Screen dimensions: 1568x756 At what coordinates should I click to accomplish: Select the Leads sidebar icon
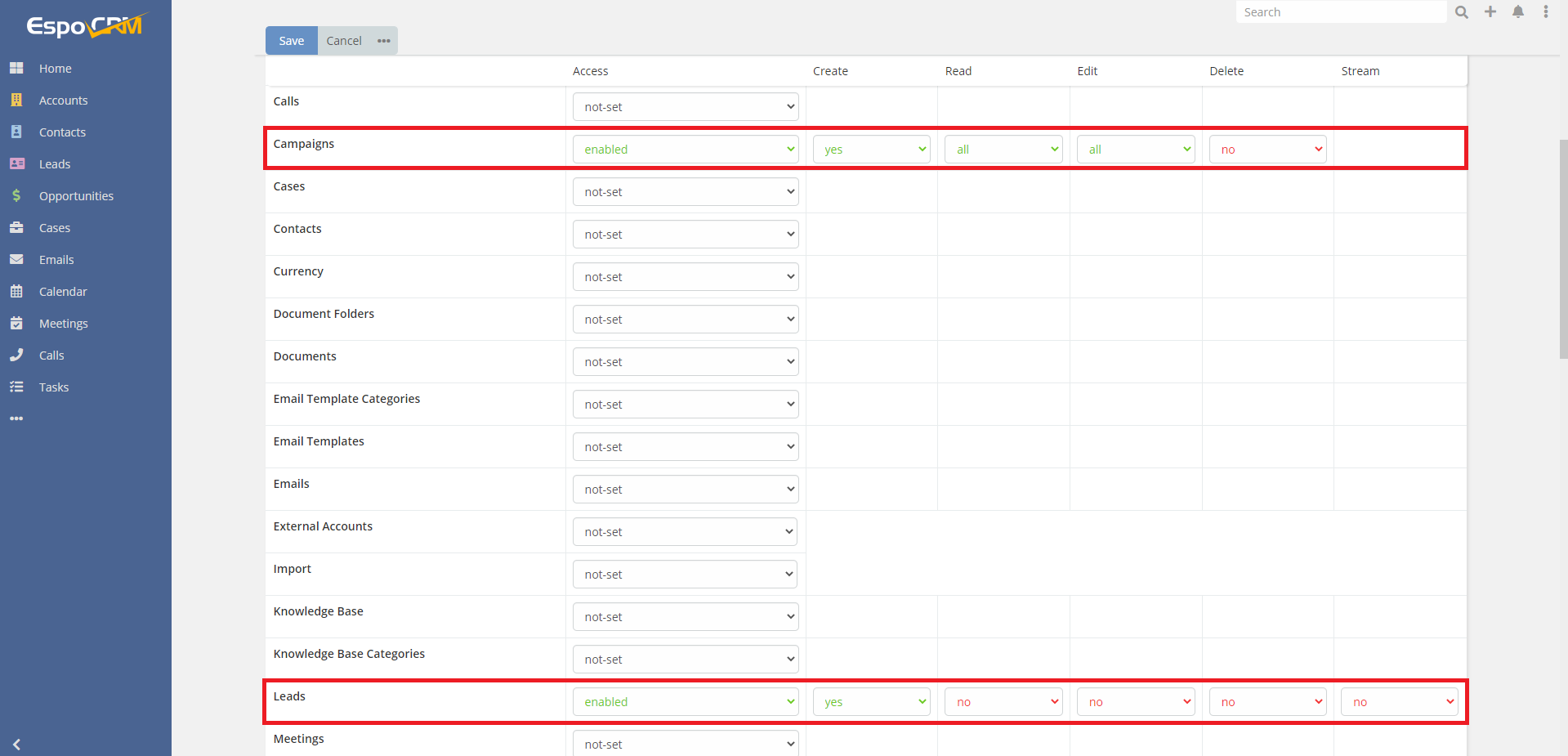[17, 163]
